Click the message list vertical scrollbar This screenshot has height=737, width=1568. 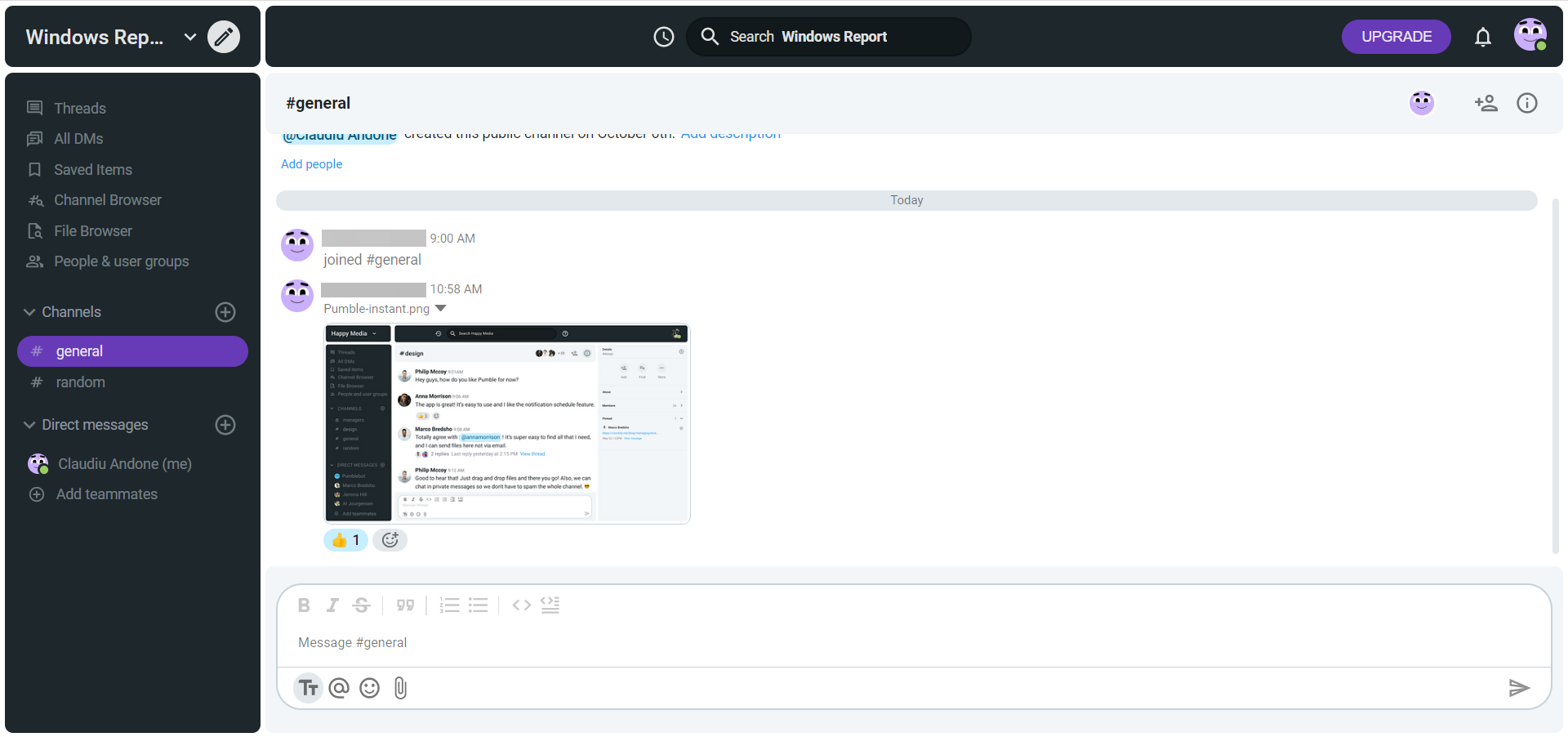[x=1556, y=376]
